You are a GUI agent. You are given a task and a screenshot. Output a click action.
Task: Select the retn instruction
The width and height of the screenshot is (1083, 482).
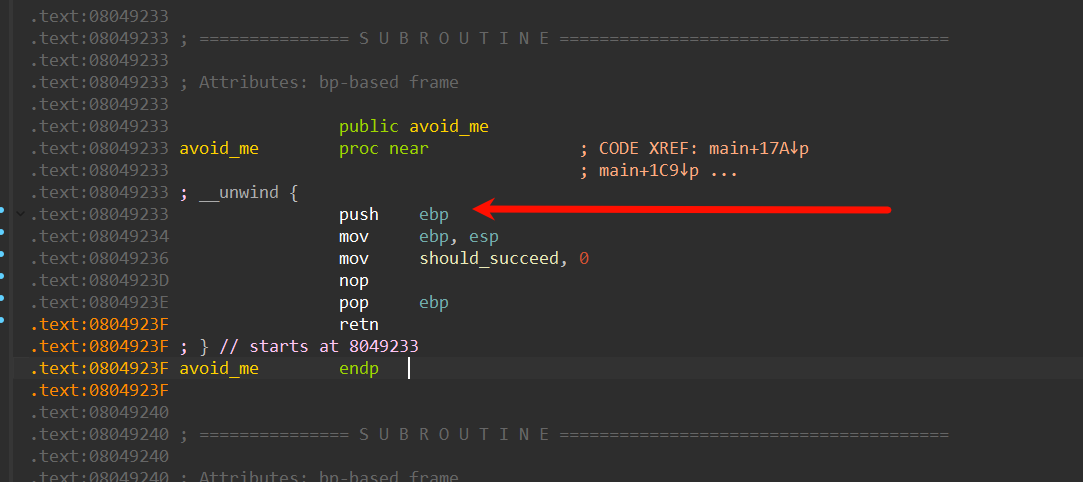point(359,325)
